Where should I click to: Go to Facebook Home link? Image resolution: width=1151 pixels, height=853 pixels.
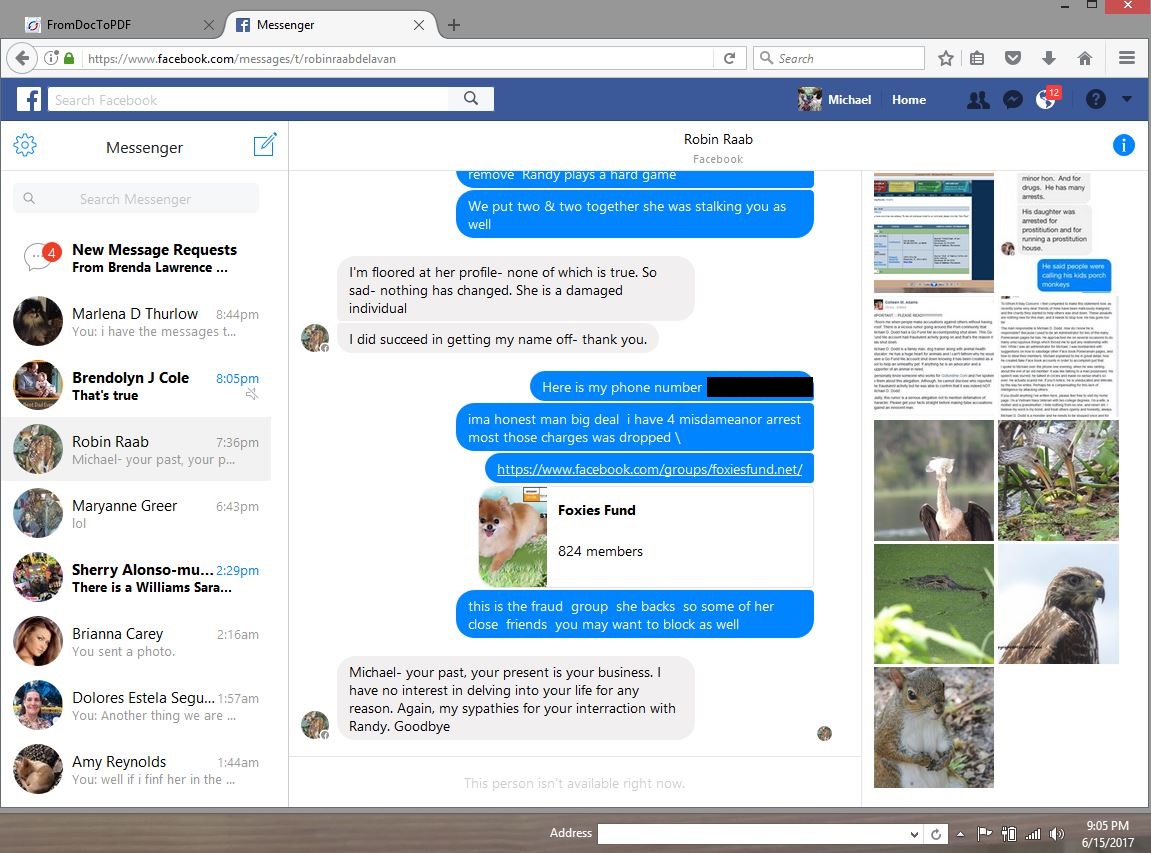tap(909, 100)
